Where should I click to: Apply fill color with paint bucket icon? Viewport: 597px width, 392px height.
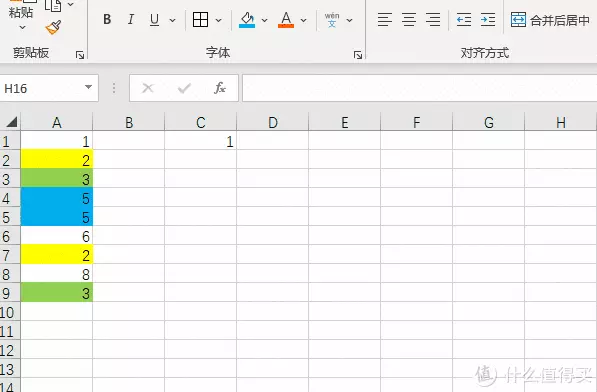point(247,20)
